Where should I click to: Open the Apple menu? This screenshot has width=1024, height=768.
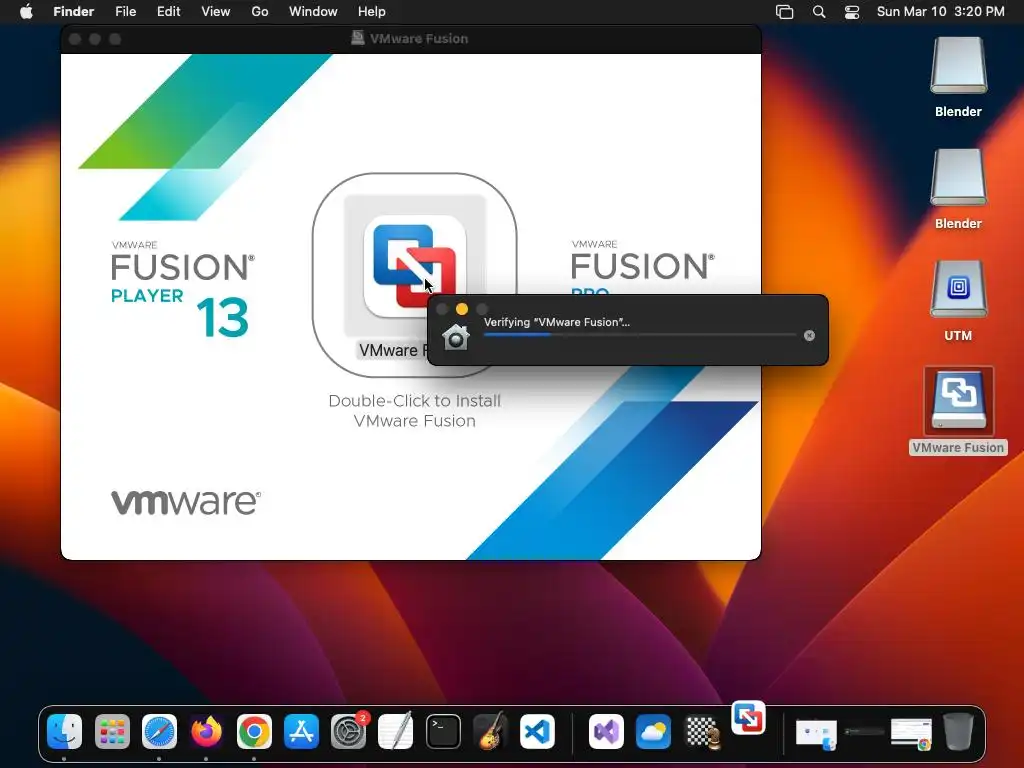tap(26, 12)
